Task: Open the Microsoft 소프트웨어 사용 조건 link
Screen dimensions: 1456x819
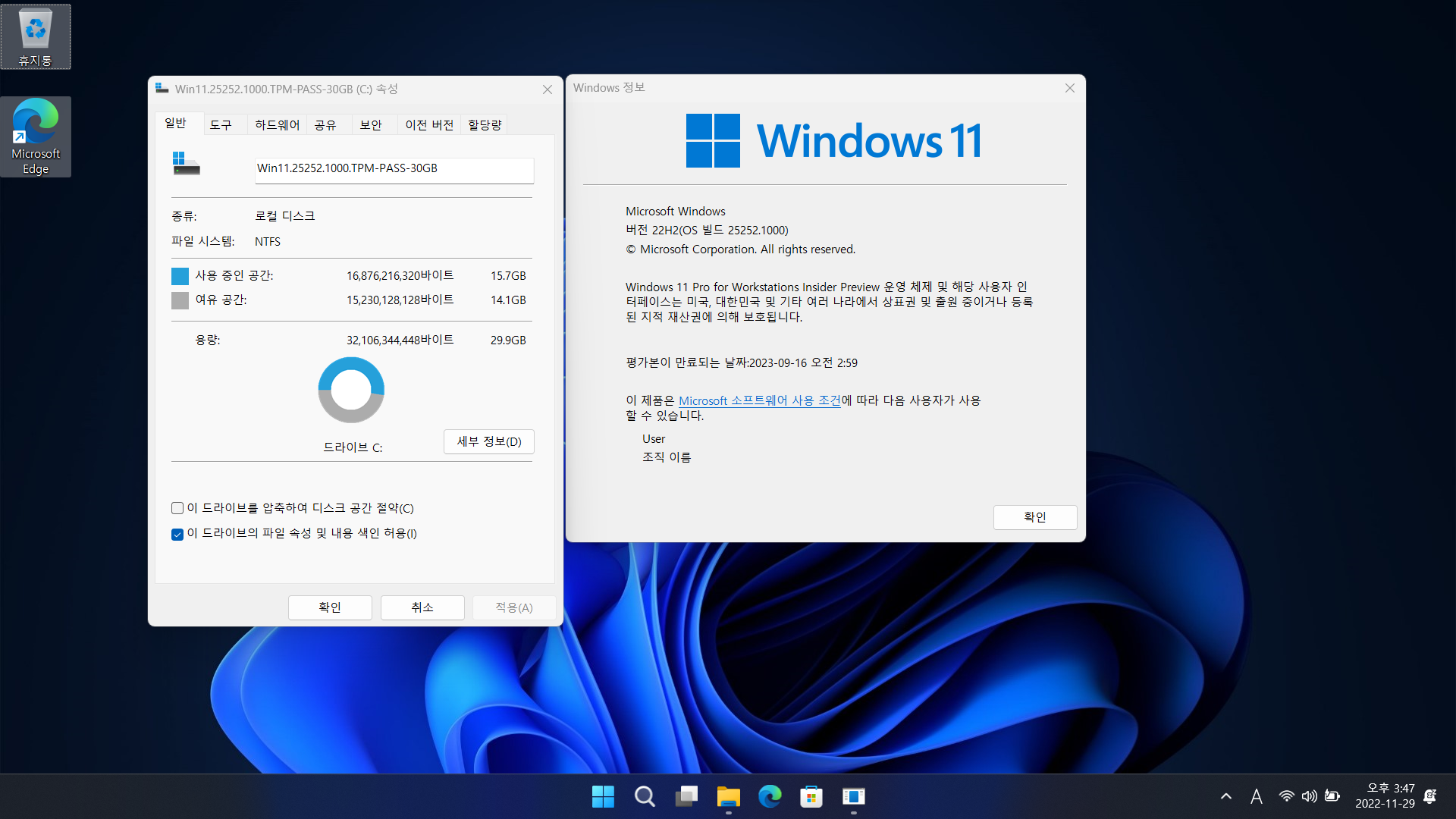Action: (x=759, y=400)
